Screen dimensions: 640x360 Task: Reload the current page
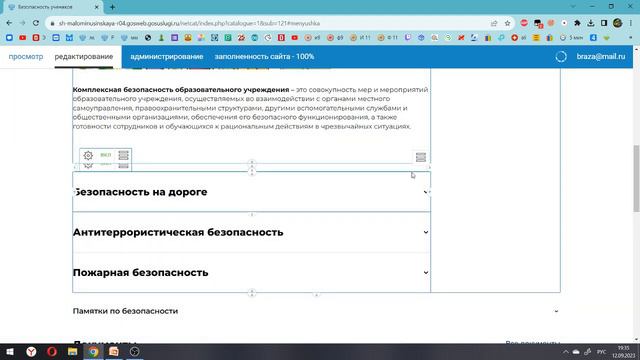(36, 23)
